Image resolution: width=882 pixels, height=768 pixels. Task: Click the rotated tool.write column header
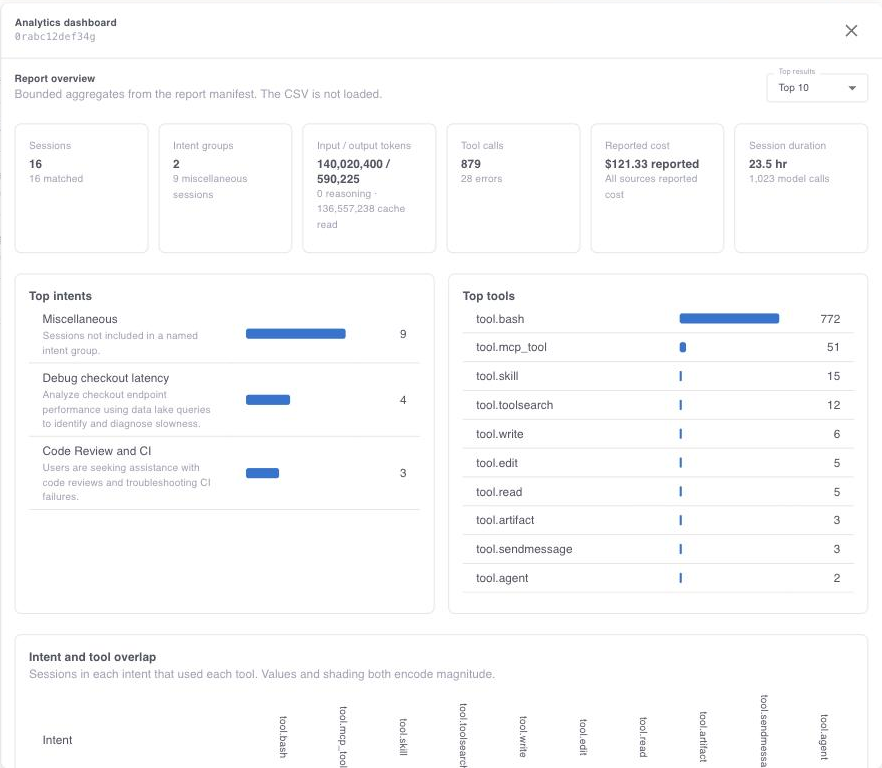pyautogui.click(x=523, y=736)
